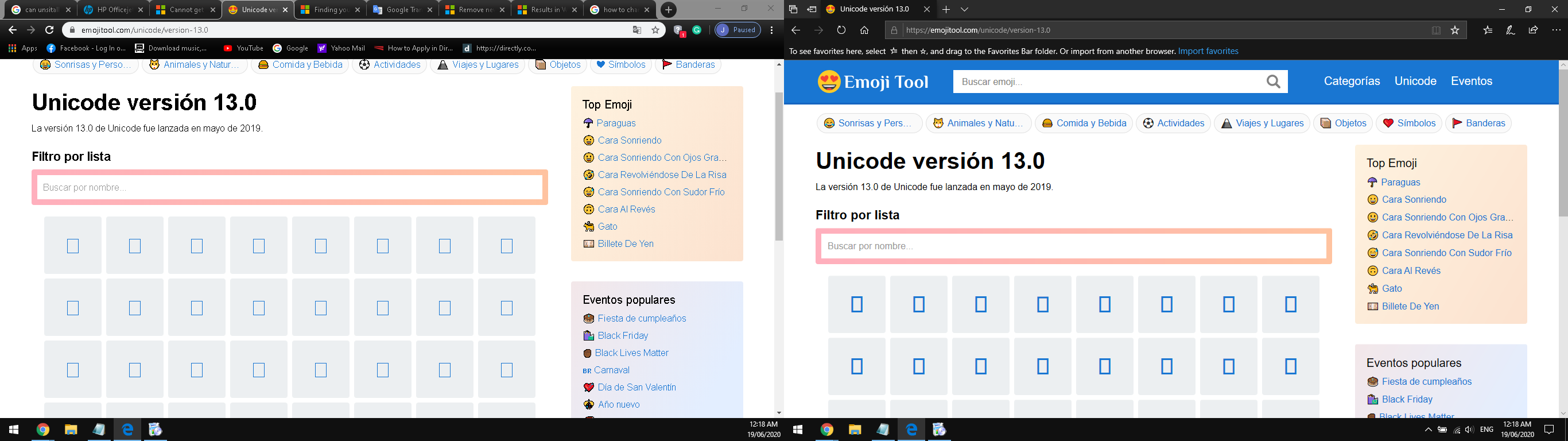Open the Símbolos category in the Edge window

click(x=1409, y=123)
